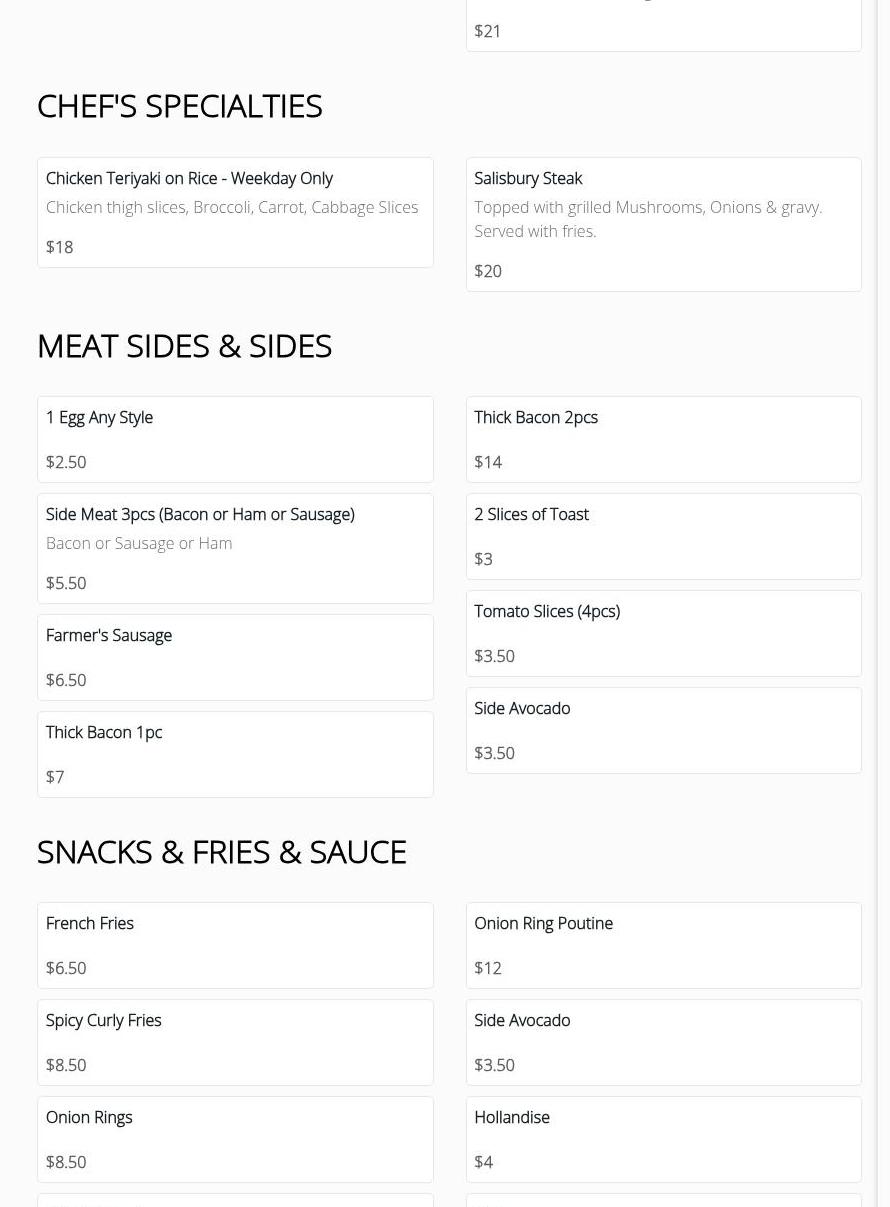The width and height of the screenshot is (890, 1207).
Task: Select Chicken Teriyaki on Rice menu item
Action: click(x=235, y=212)
